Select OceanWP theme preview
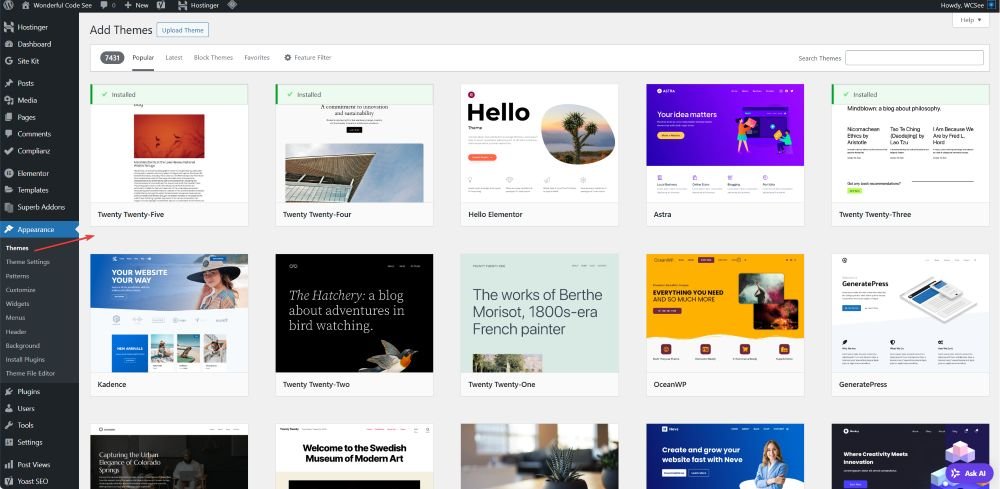This screenshot has height=489, width=1000. tap(725, 325)
